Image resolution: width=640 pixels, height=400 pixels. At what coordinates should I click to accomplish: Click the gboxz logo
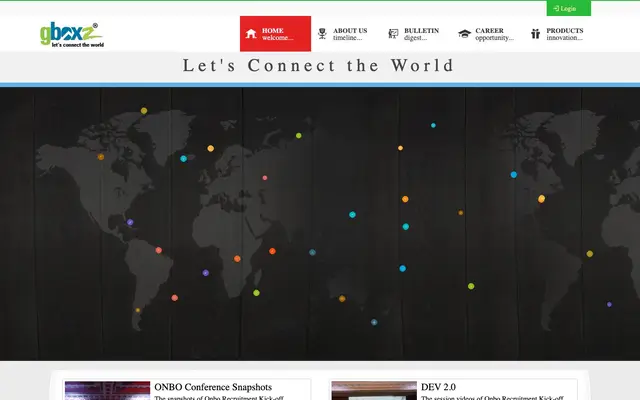pyautogui.click(x=72, y=35)
